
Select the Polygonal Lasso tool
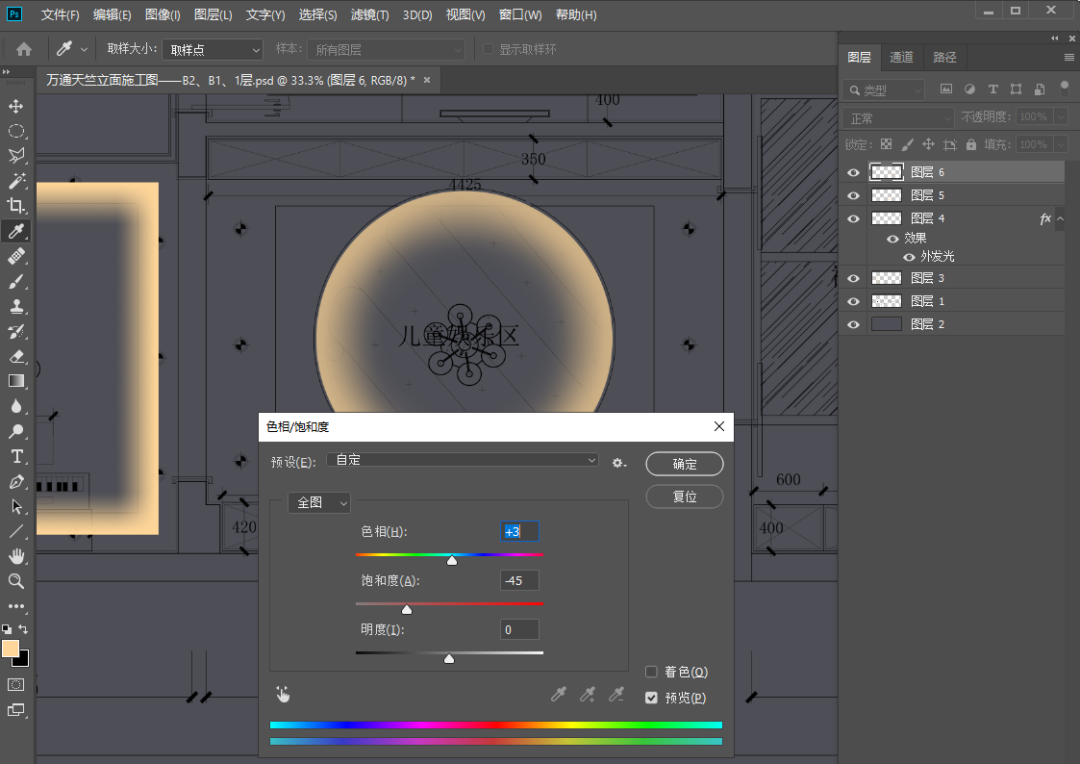click(x=16, y=156)
